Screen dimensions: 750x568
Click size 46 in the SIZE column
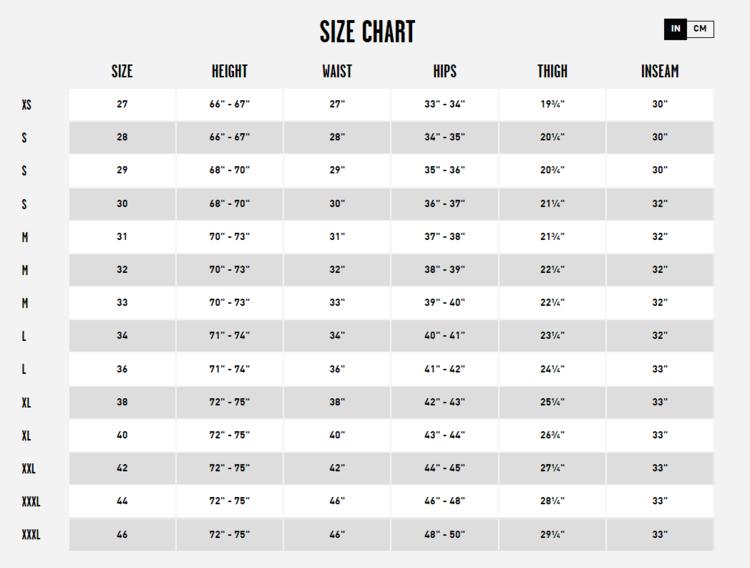click(122, 535)
